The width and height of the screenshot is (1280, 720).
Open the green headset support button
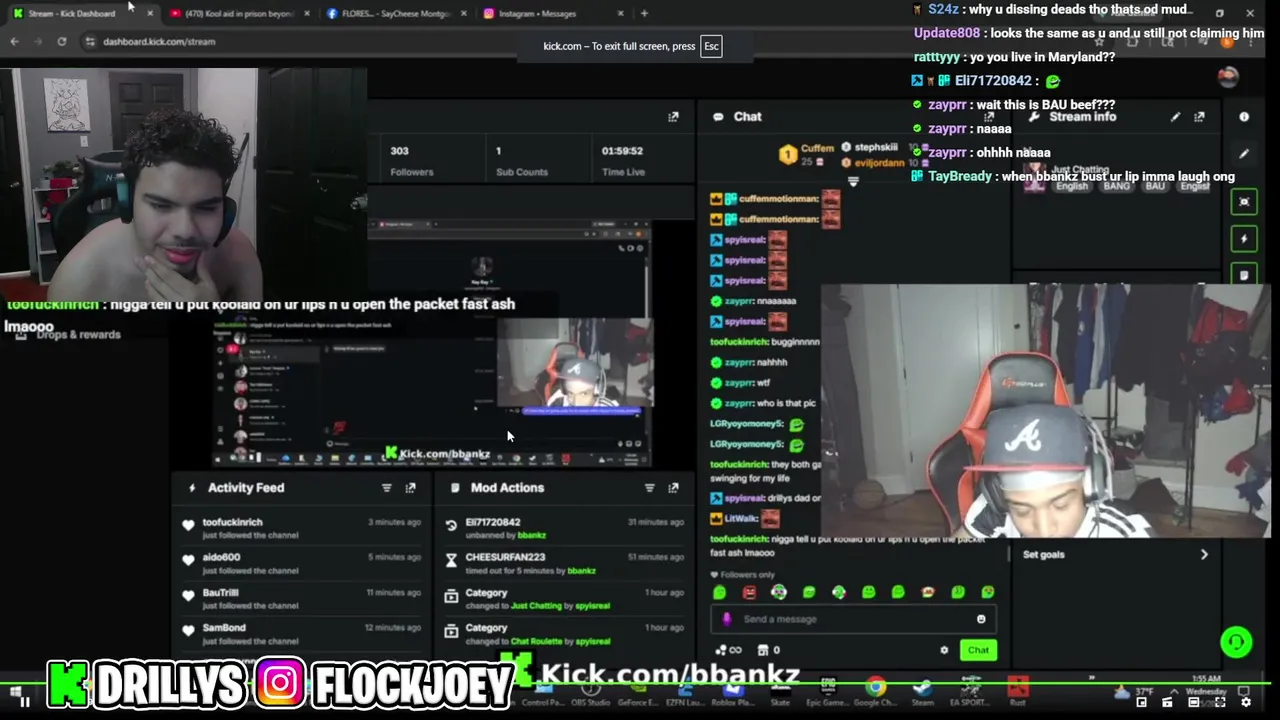coord(1236,642)
